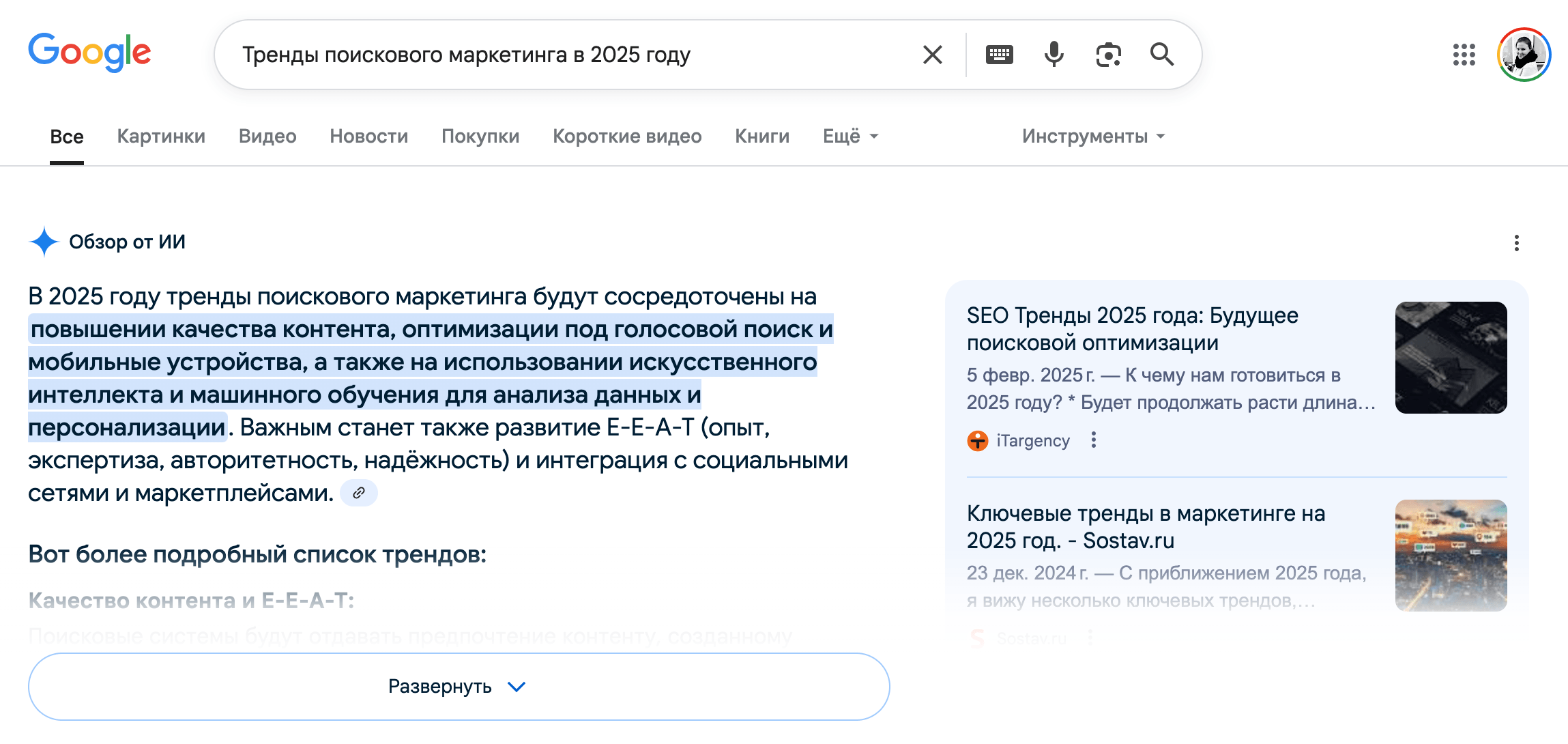Open the on-screen keyboard icon
This screenshot has width=1568, height=744.
(x=999, y=55)
